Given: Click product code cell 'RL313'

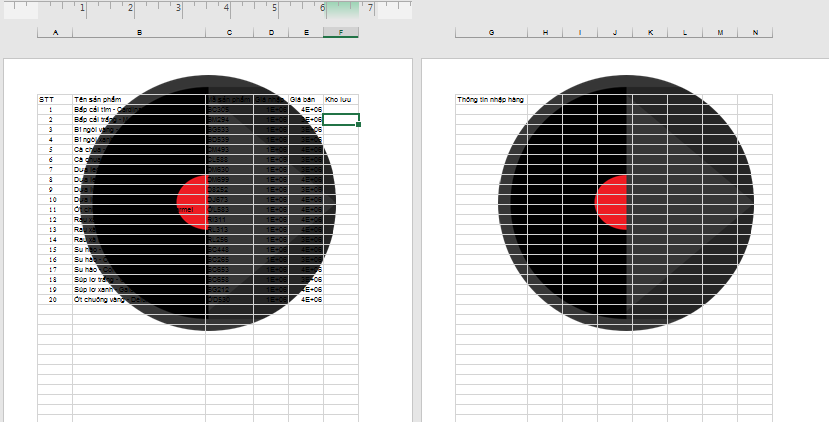Looking at the screenshot, I should pos(229,230).
